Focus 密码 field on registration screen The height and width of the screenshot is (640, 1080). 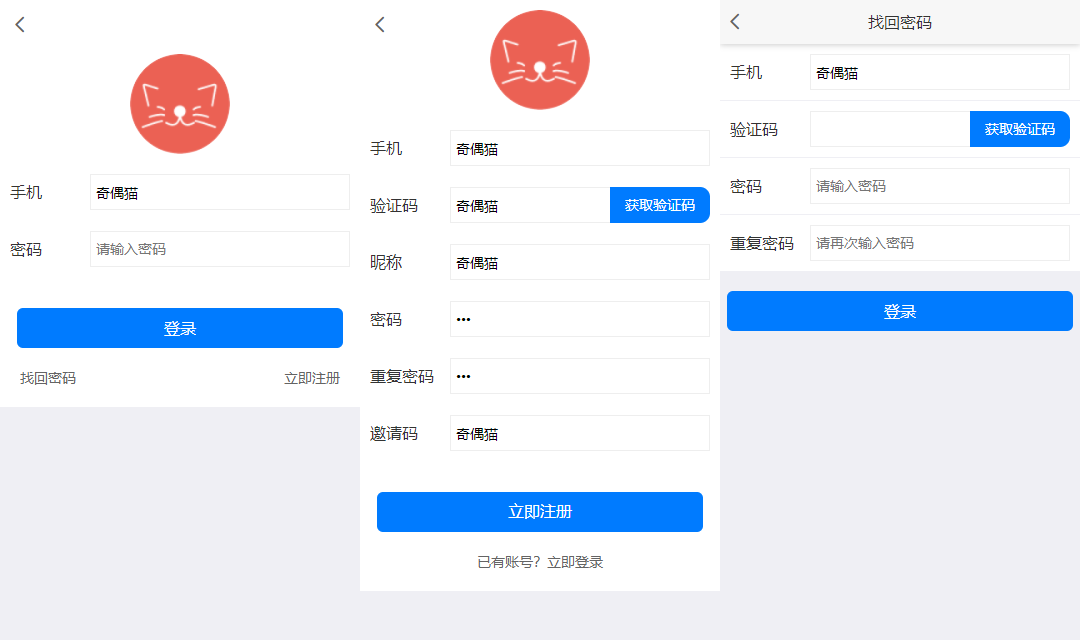[x=580, y=319]
